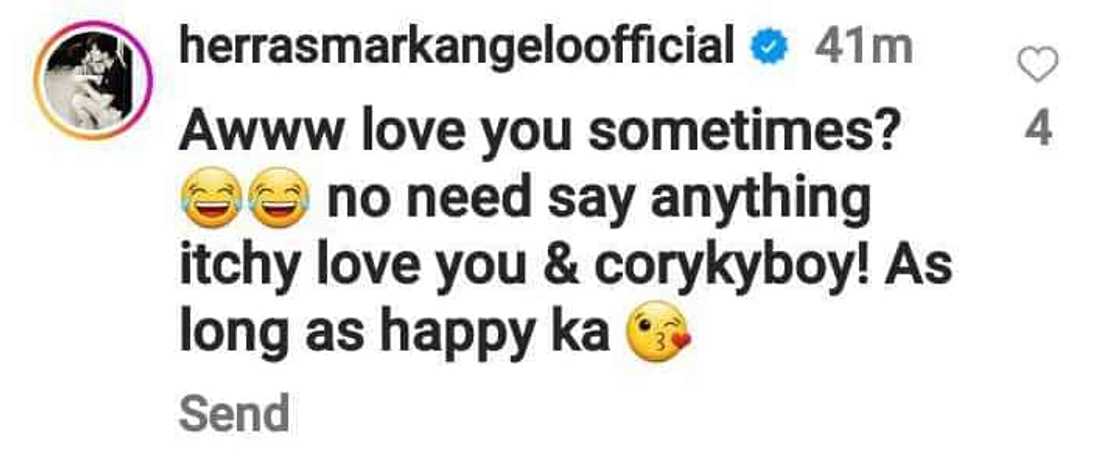This screenshot has height=459, width=1120.
Task: Open herrasmarkangeloofficial's profile picture
Action: (x=93, y=80)
